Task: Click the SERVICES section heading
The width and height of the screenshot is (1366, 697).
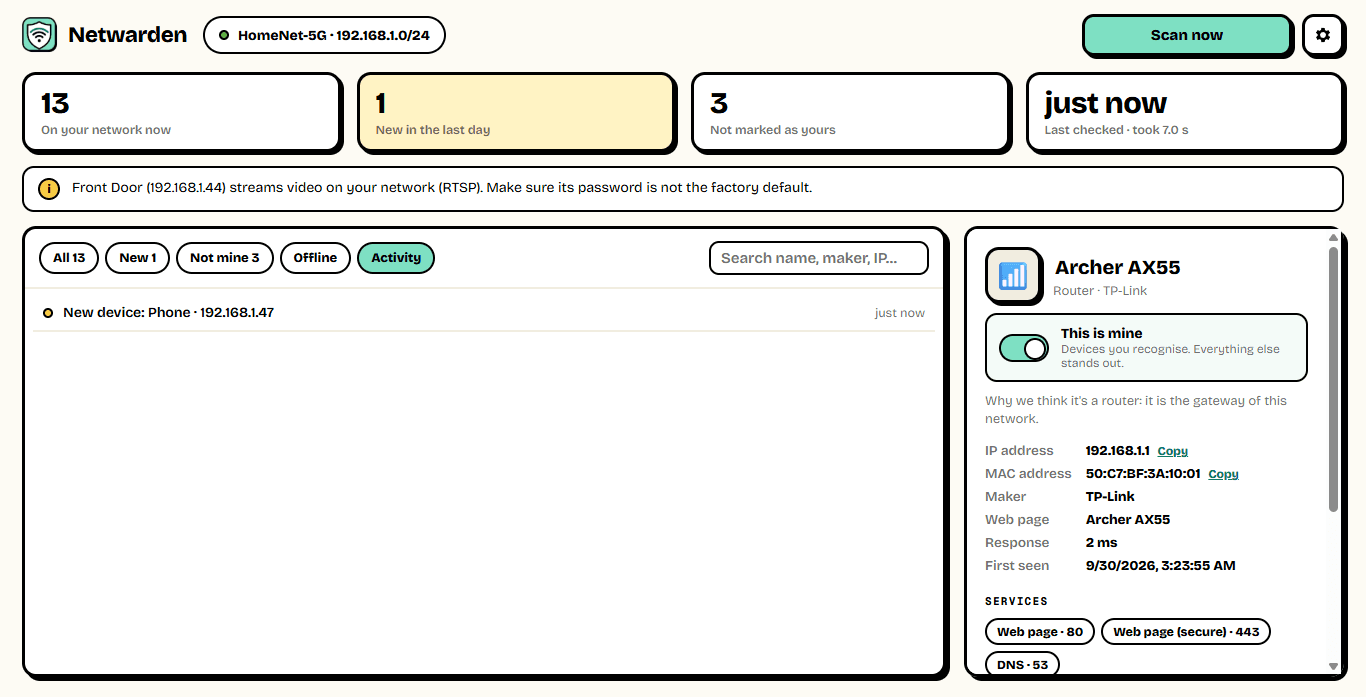Action: pyautogui.click(x=1016, y=602)
